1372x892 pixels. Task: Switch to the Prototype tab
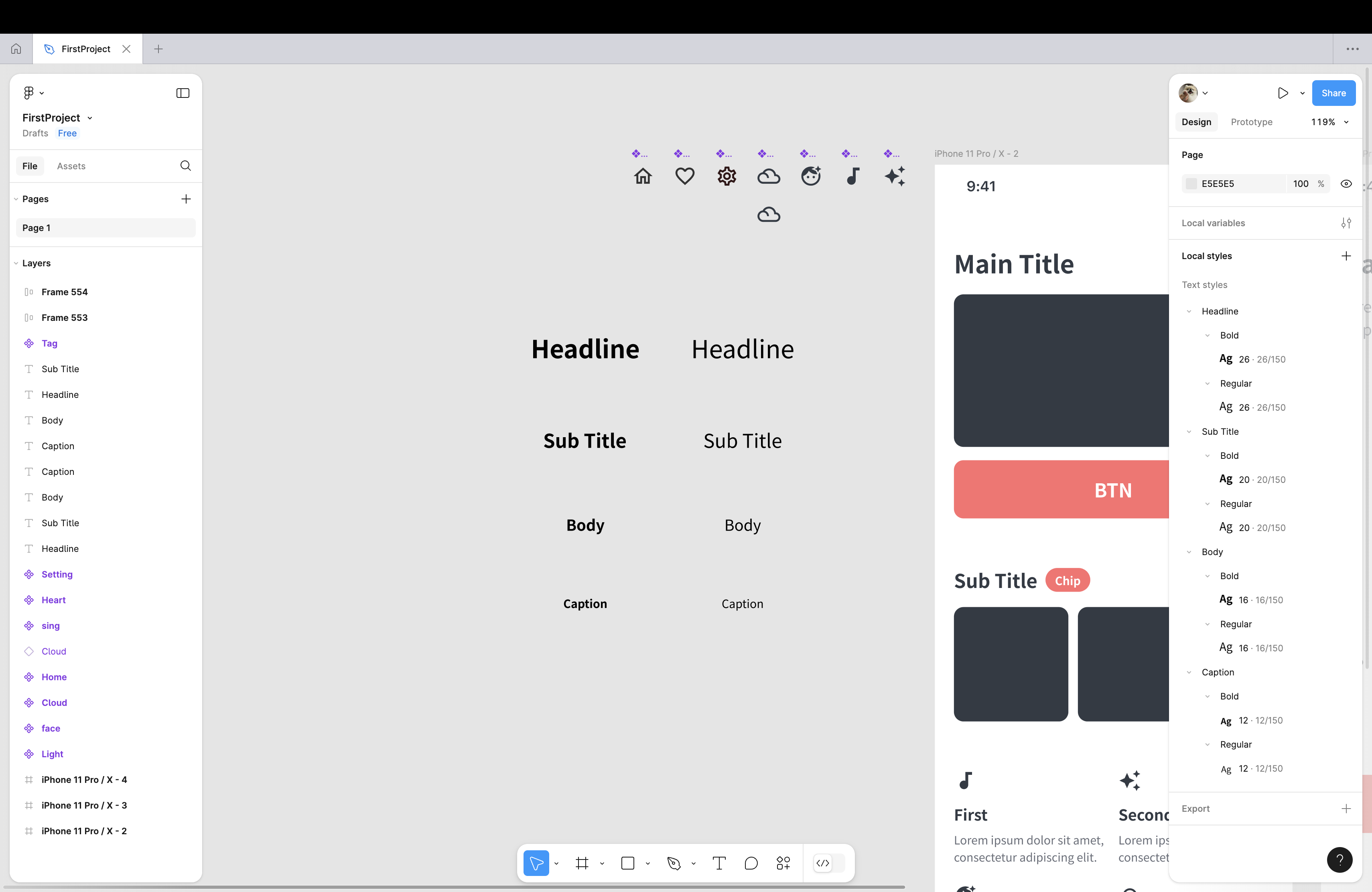click(1251, 122)
